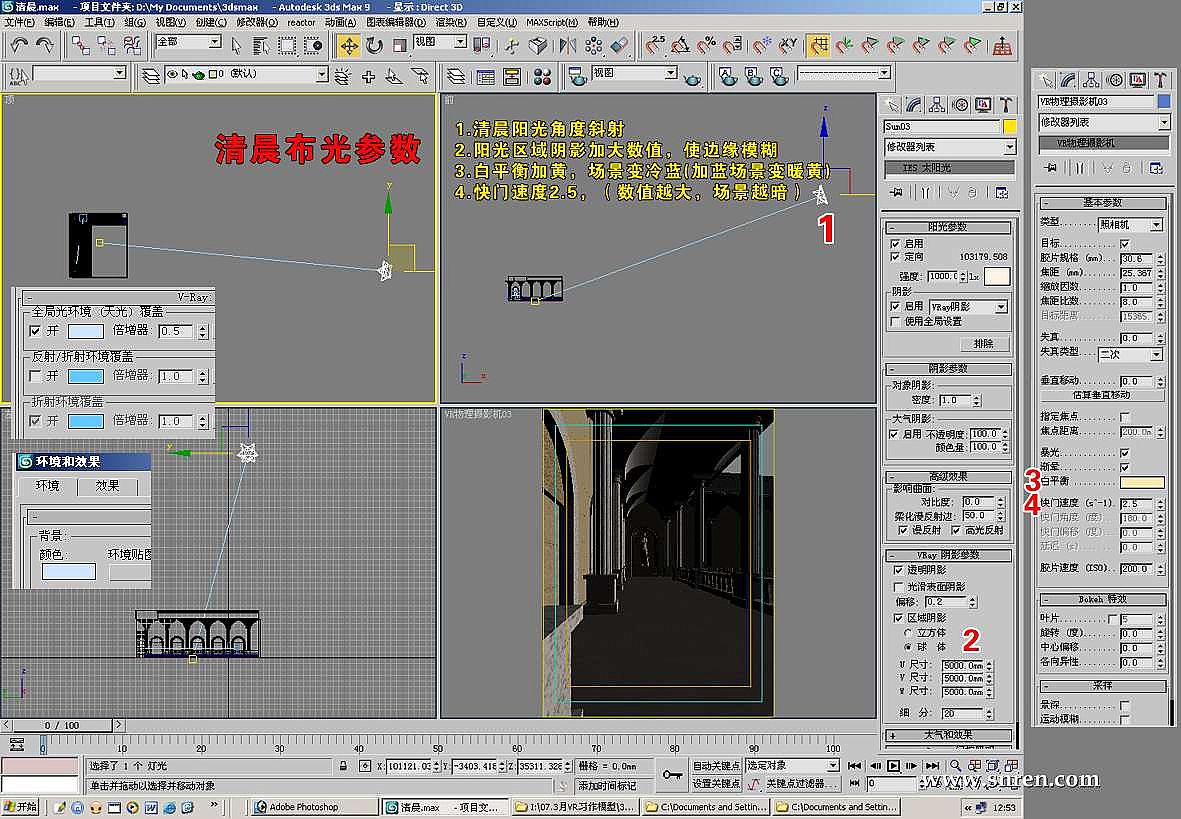Viewport: 1181px width, 819px height.
Task: Activate the Rotate tool
Action: coord(374,45)
